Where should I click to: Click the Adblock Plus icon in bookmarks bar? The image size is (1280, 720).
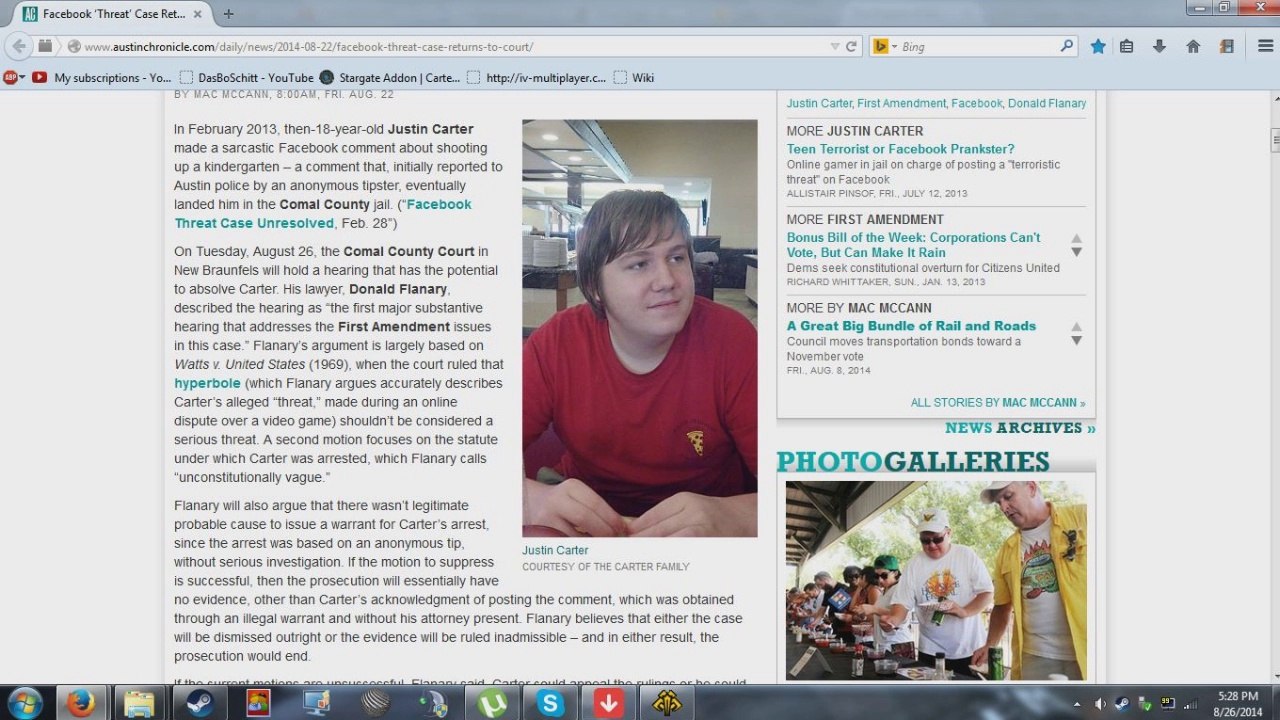(11, 77)
